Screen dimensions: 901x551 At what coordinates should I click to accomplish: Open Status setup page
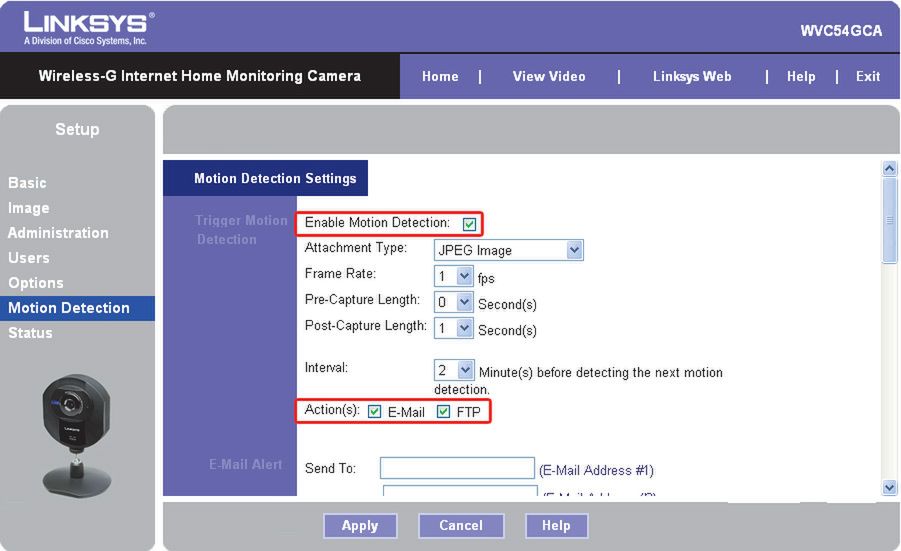(x=30, y=333)
